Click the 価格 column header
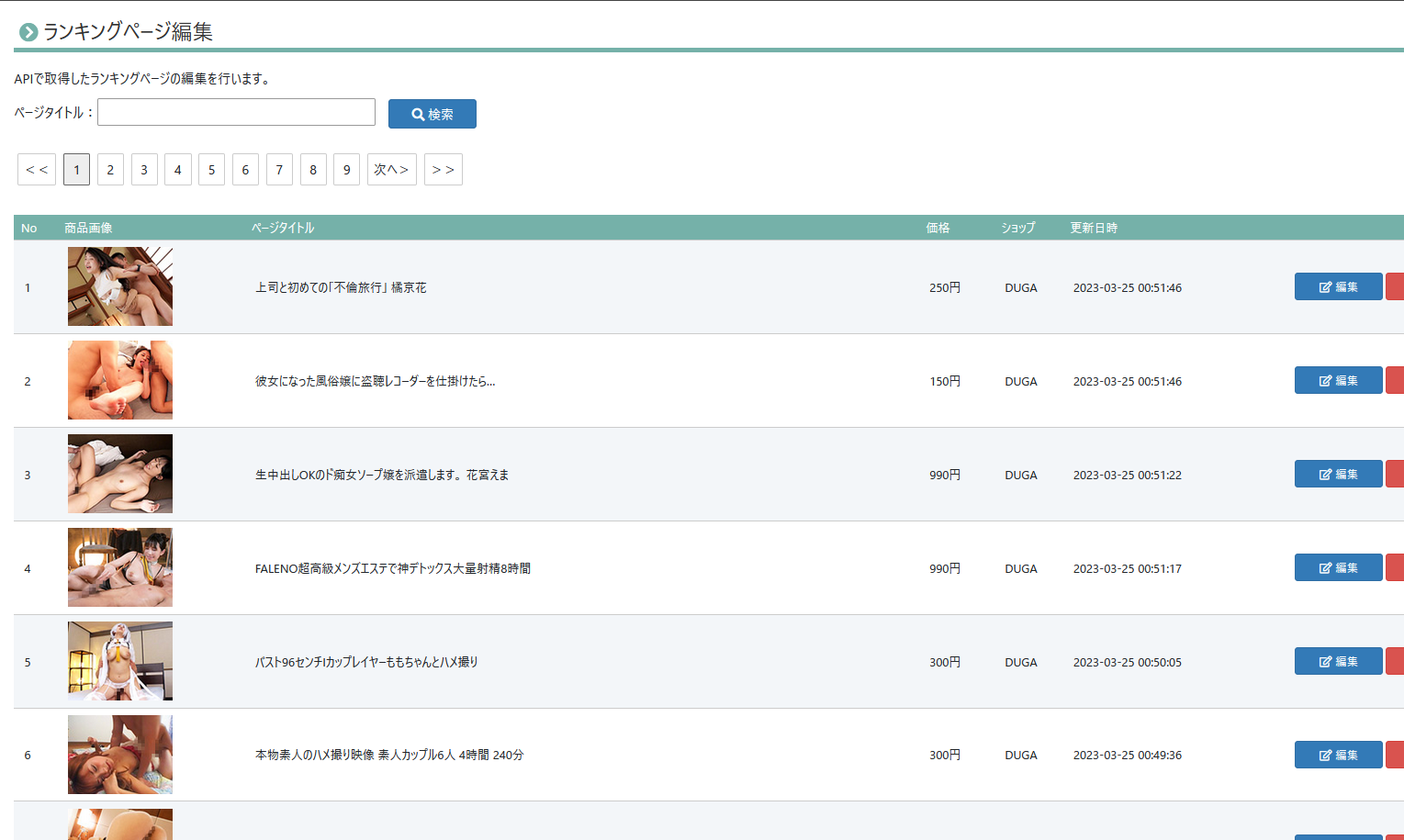 [x=938, y=228]
